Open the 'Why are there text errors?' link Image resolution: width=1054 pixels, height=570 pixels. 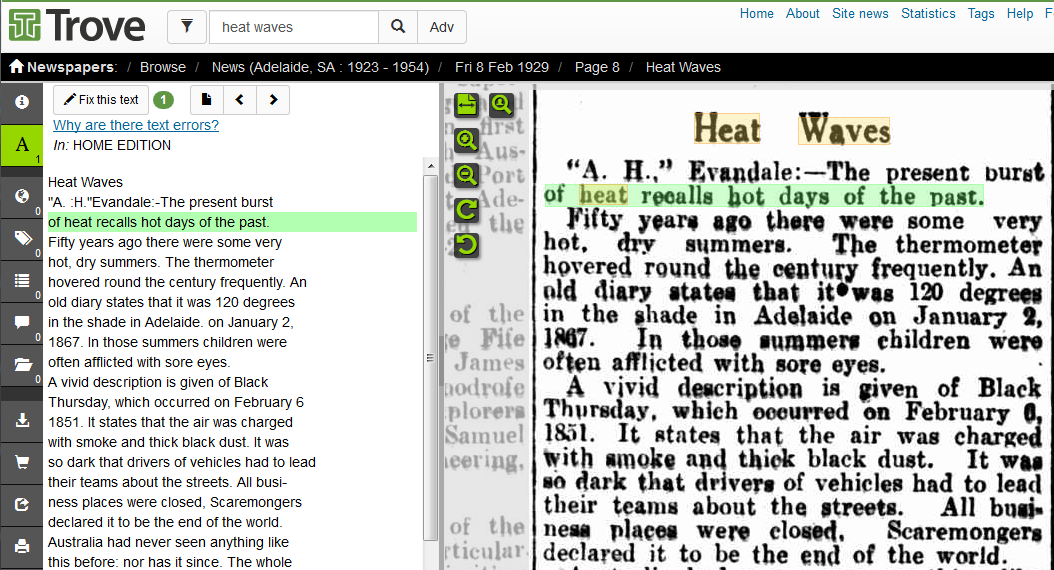[136, 125]
